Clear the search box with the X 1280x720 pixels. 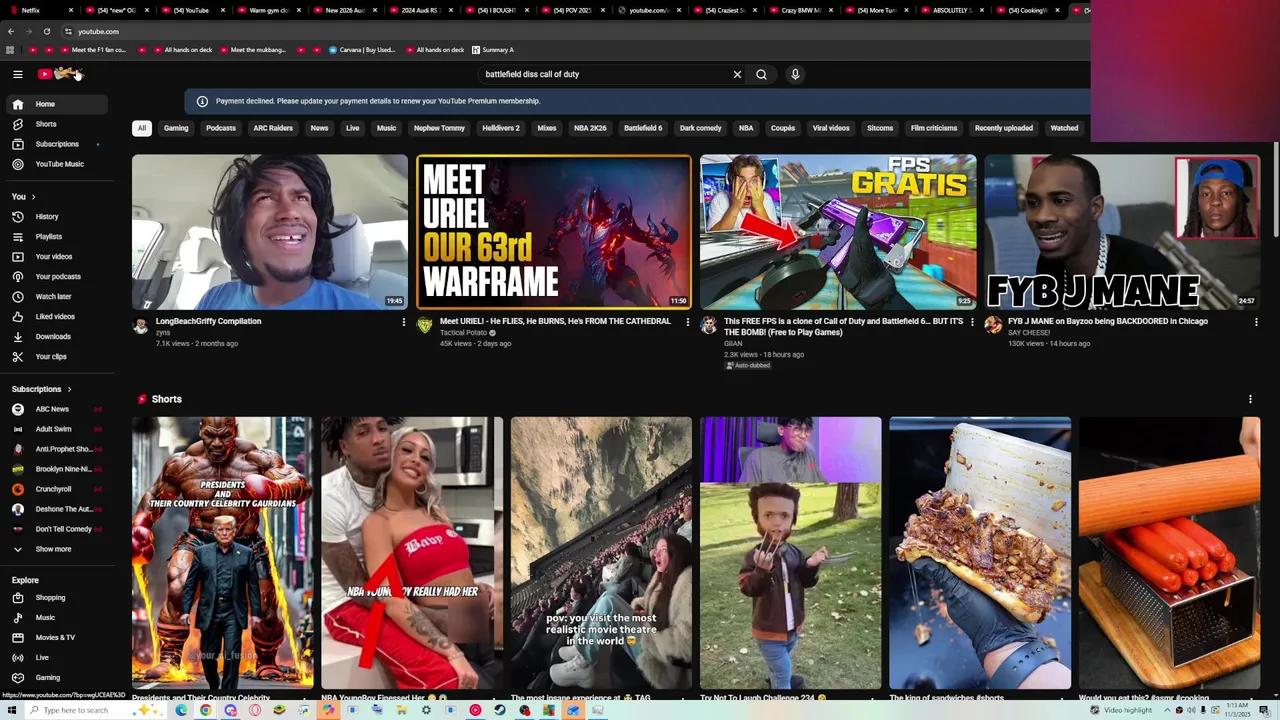(737, 74)
